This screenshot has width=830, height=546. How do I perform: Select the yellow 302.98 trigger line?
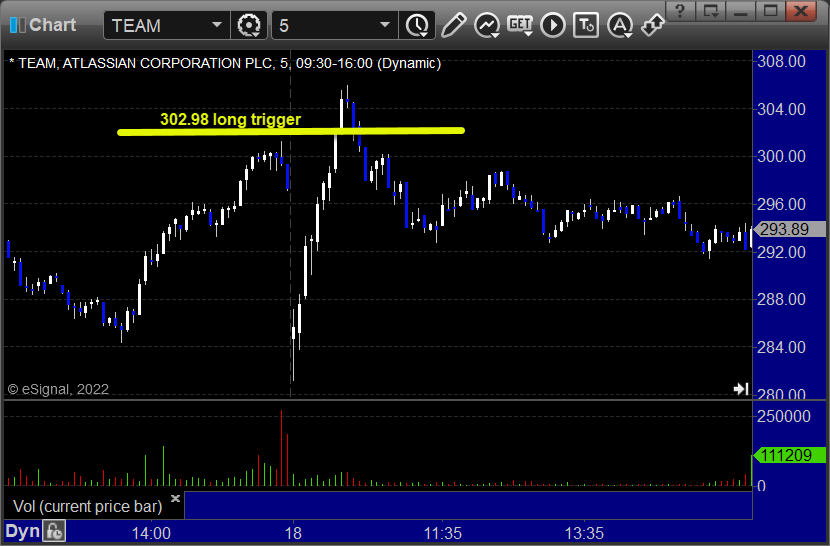[x=291, y=131]
